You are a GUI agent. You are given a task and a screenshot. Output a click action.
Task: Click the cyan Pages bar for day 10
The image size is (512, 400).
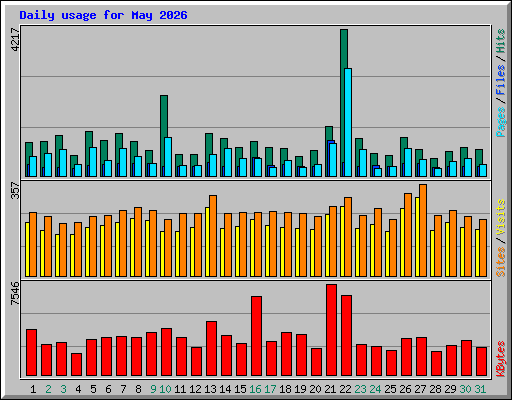(168, 157)
